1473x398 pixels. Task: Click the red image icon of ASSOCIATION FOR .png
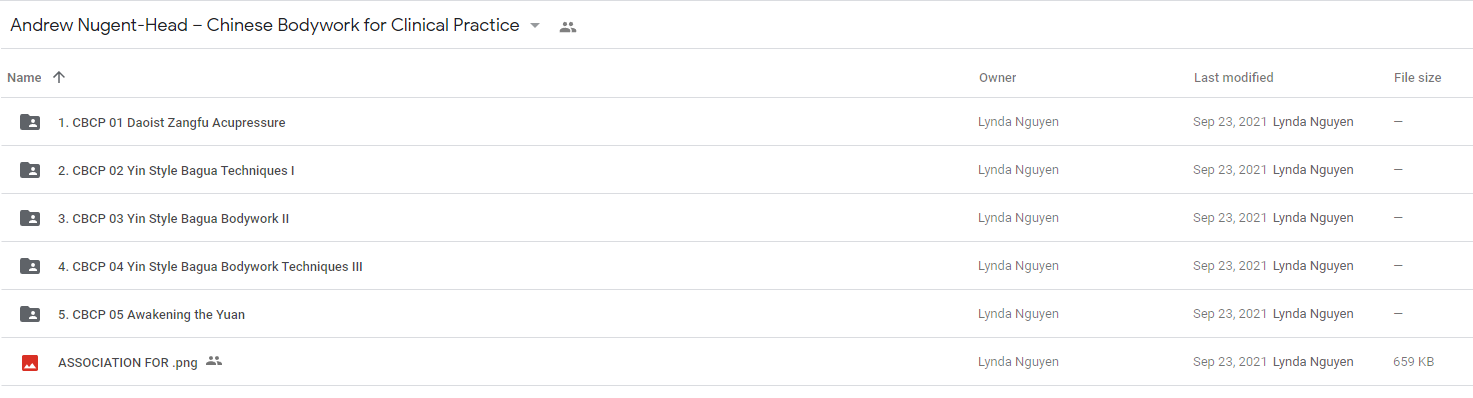click(x=30, y=363)
